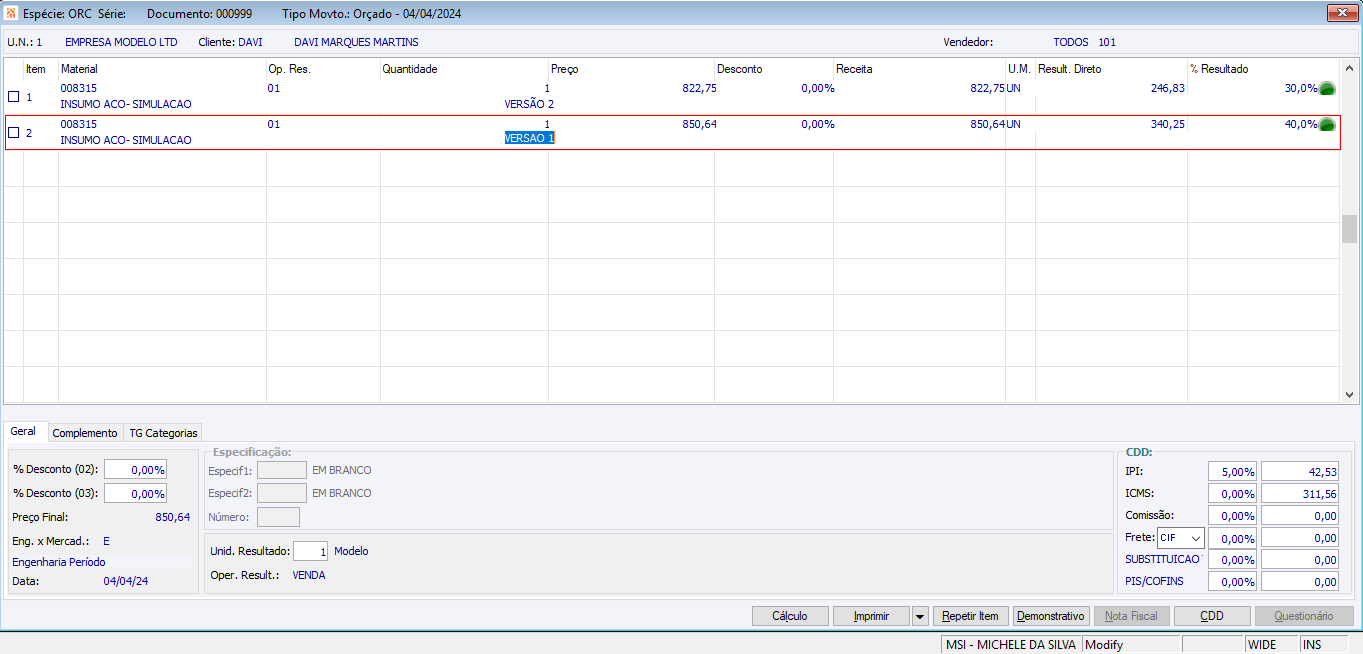Click the Nota Fiscal button

tap(1131, 616)
